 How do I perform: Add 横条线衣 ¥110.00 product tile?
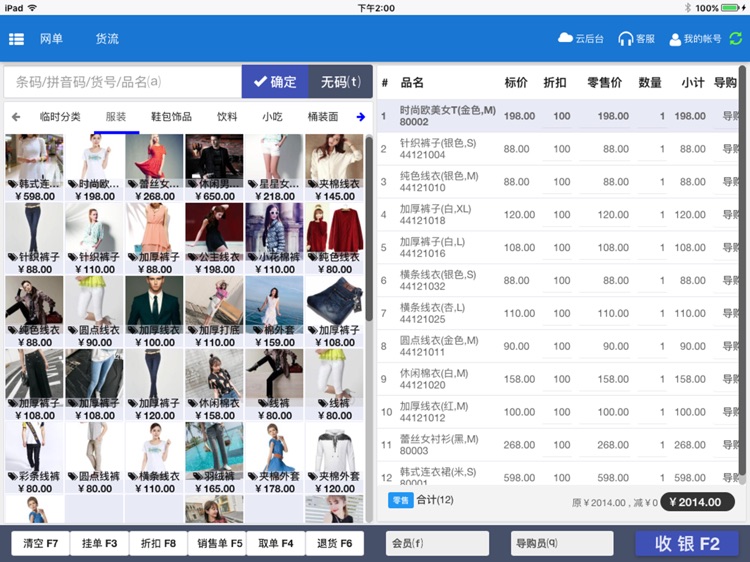tap(154, 458)
